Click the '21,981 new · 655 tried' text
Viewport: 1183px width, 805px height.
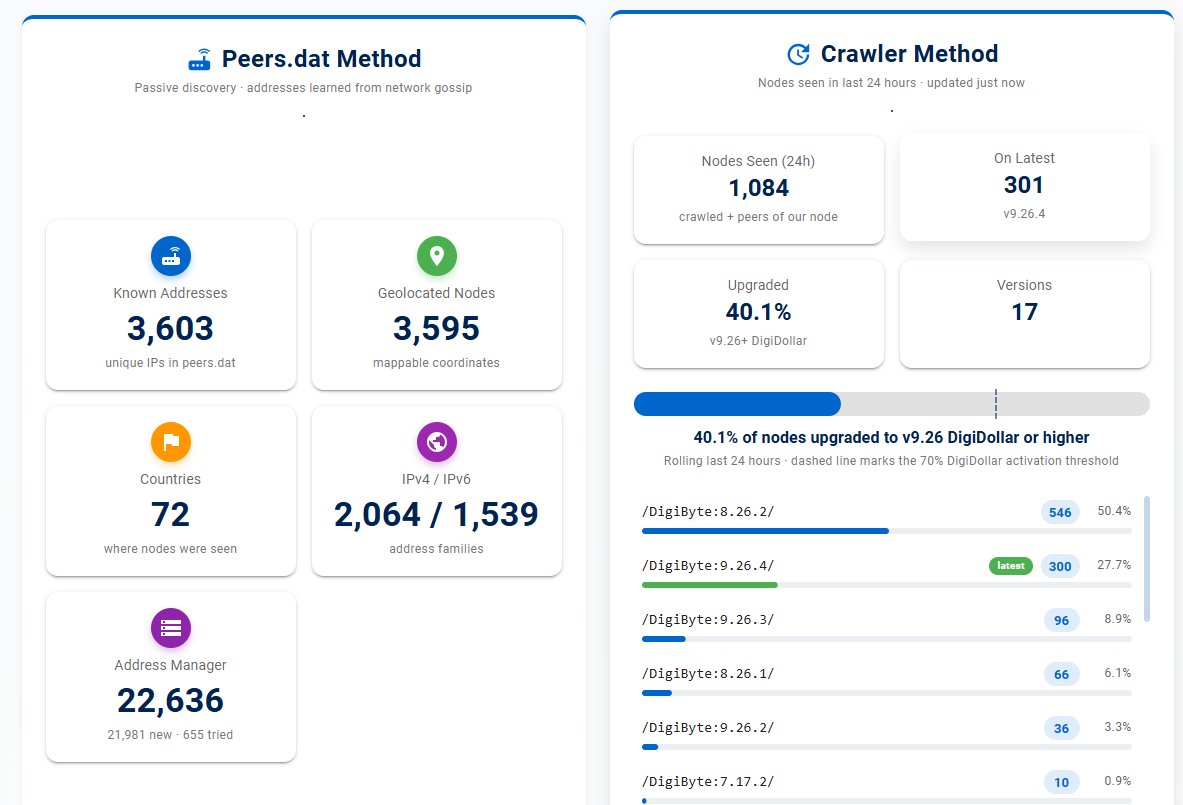point(171,735)
